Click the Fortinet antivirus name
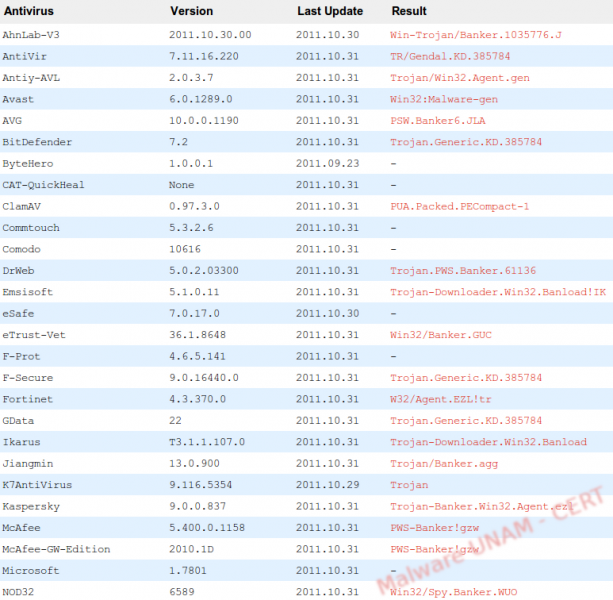Image resolution: width=613 pixels, height=600 pixels. point(27,399)
